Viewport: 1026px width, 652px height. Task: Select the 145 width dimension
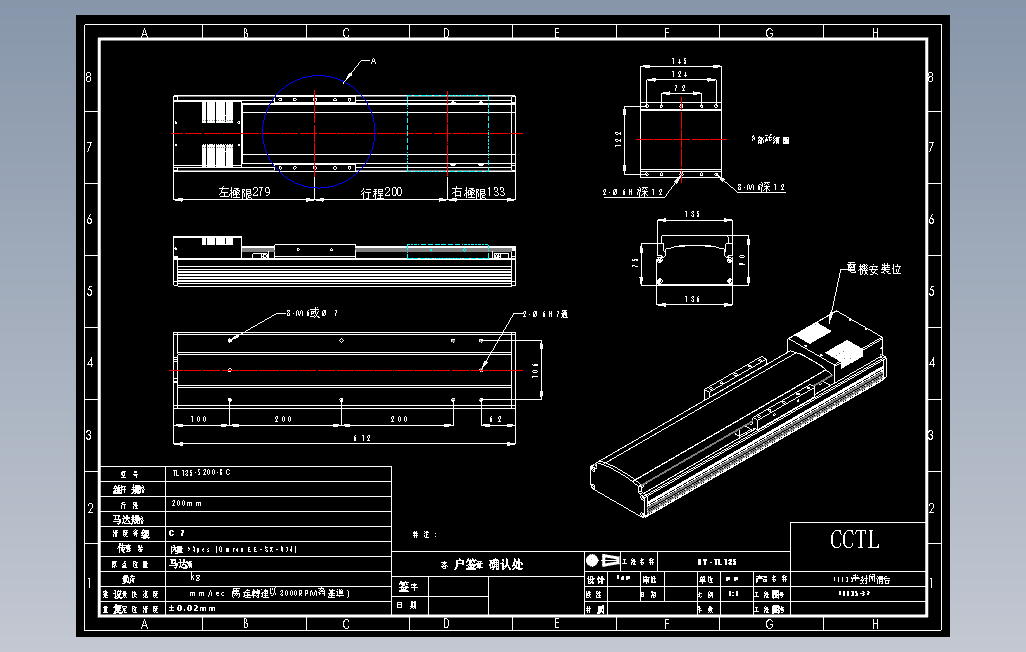tap(679, 61)
